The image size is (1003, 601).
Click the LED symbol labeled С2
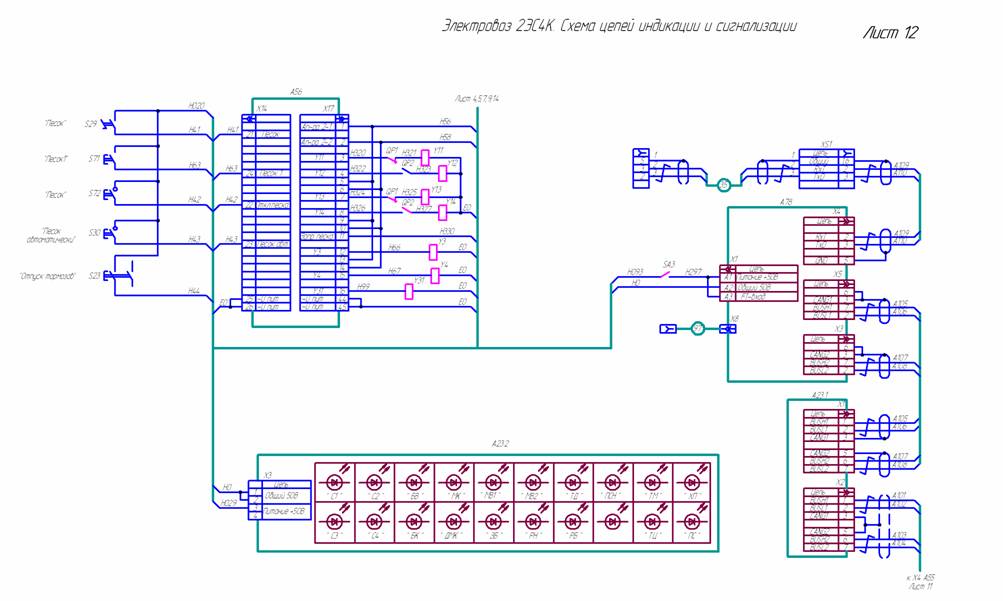(x=374, y=481)
